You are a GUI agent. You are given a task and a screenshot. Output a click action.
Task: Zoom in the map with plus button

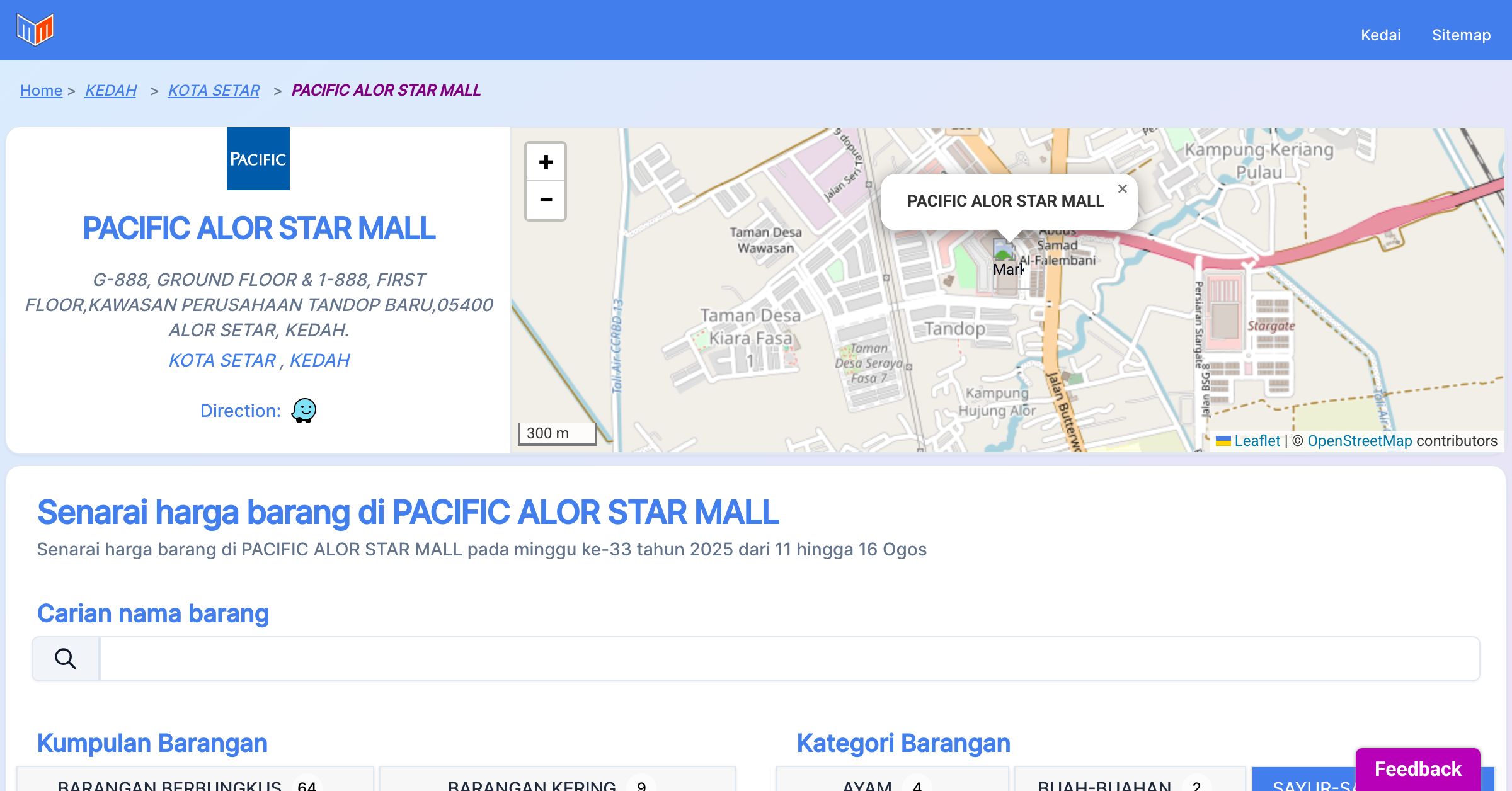pyautogui.click(x=546, y=162)
